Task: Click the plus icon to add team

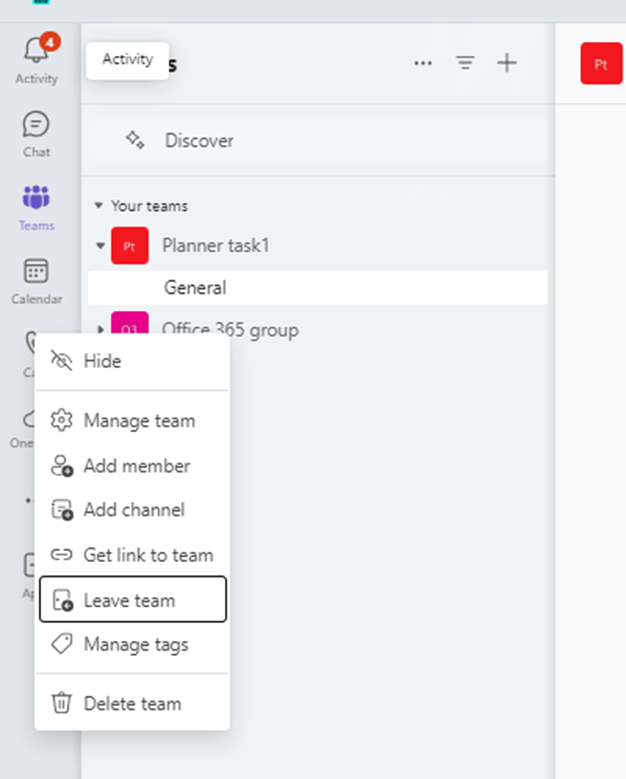Action: (x=507, y=63)
